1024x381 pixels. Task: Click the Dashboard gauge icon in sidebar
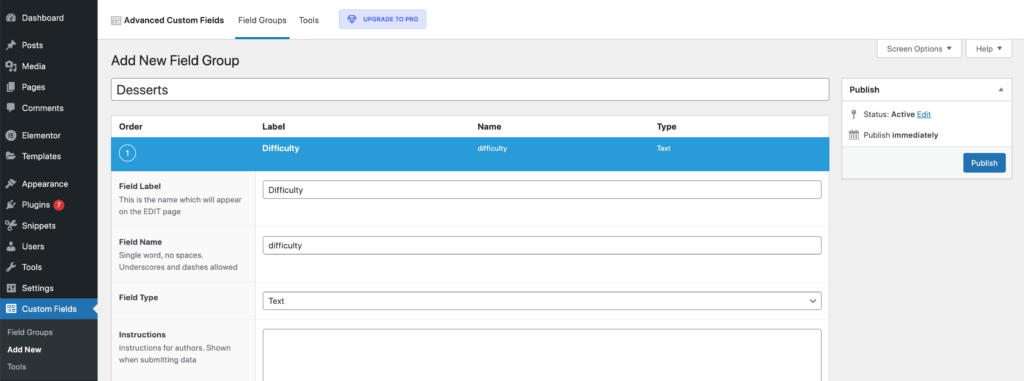point(10,18)
